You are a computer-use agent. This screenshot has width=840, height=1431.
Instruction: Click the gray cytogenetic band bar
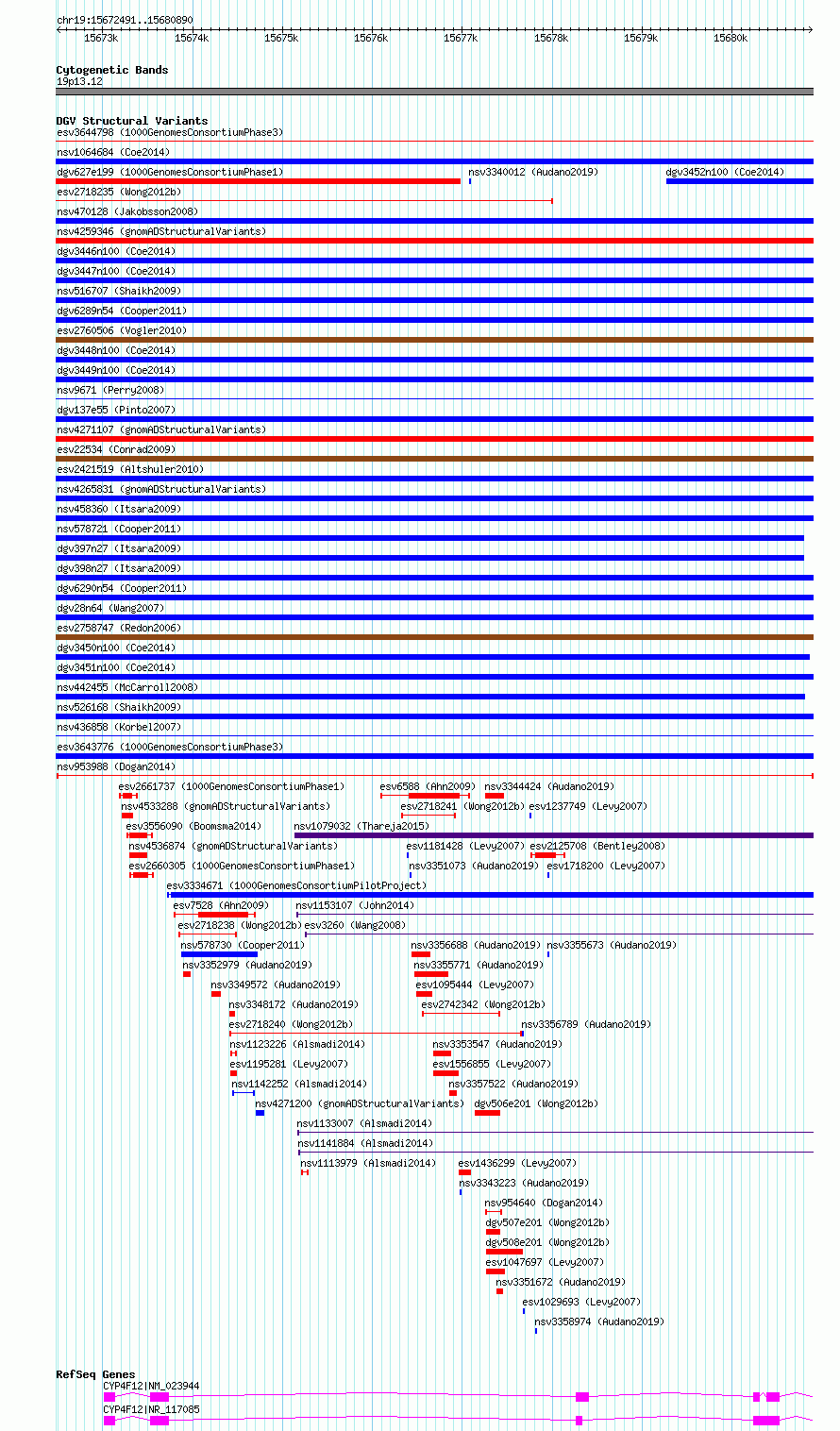[434, 92]
